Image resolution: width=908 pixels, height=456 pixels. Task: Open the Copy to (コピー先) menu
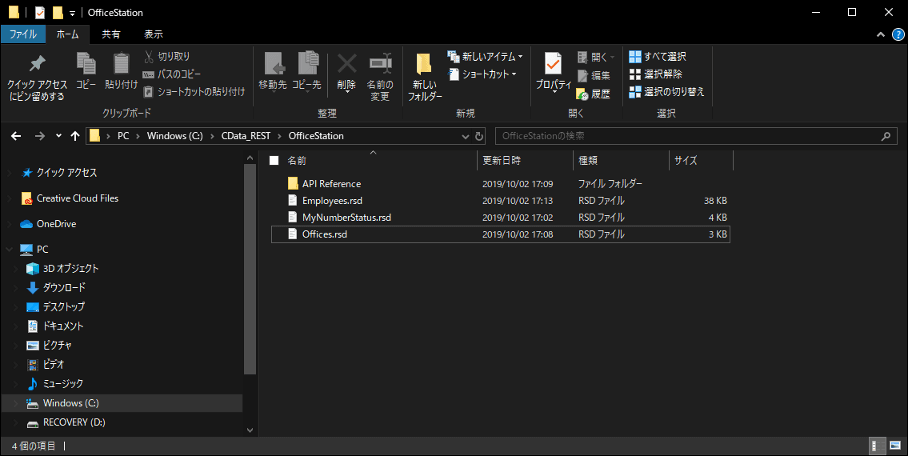point(306,72)
